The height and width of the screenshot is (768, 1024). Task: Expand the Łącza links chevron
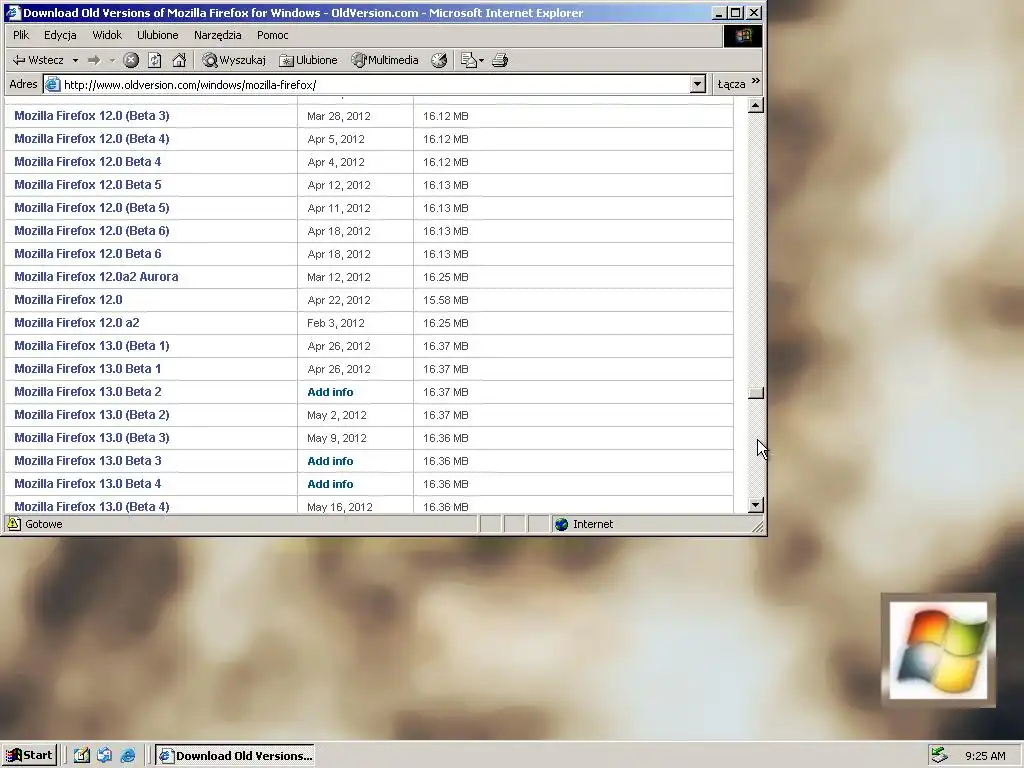pos(756,81)
